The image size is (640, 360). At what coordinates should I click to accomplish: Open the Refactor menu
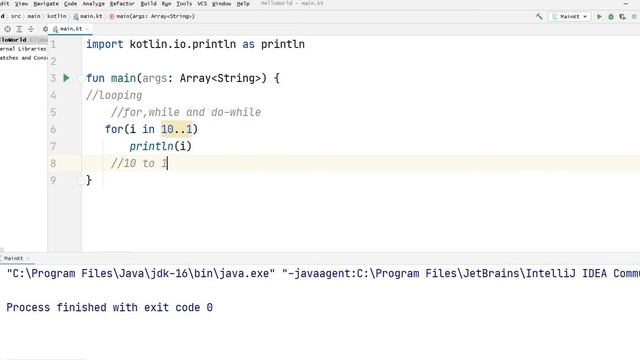point(122,4)
